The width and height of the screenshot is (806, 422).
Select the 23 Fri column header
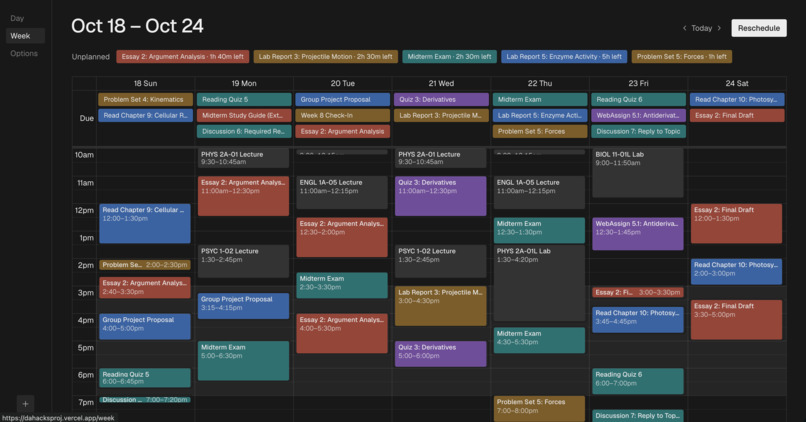638,83
